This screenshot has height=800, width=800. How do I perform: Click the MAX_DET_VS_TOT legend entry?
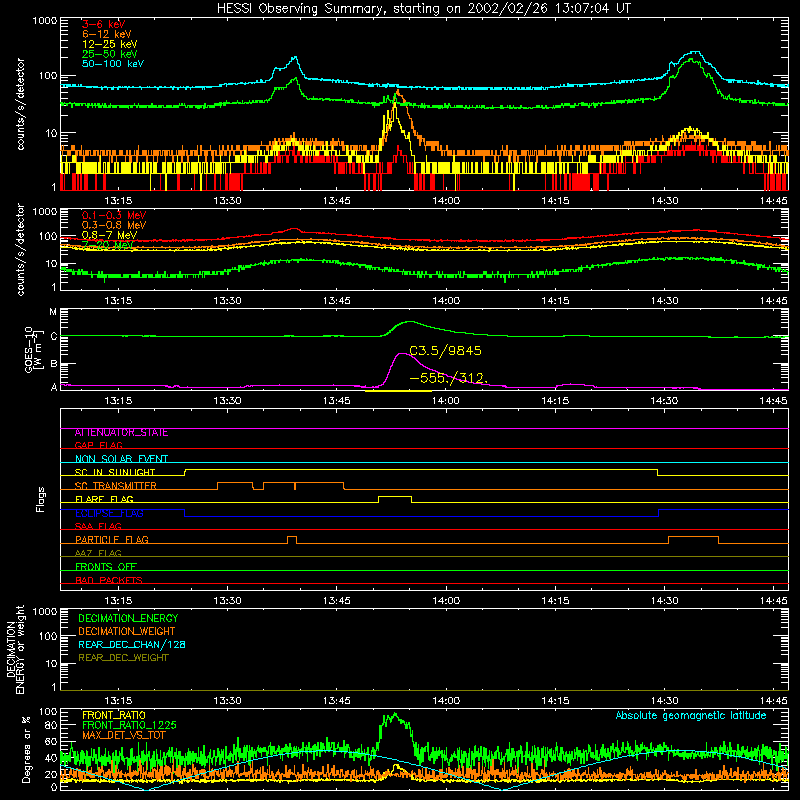click(x=123, y=735)
